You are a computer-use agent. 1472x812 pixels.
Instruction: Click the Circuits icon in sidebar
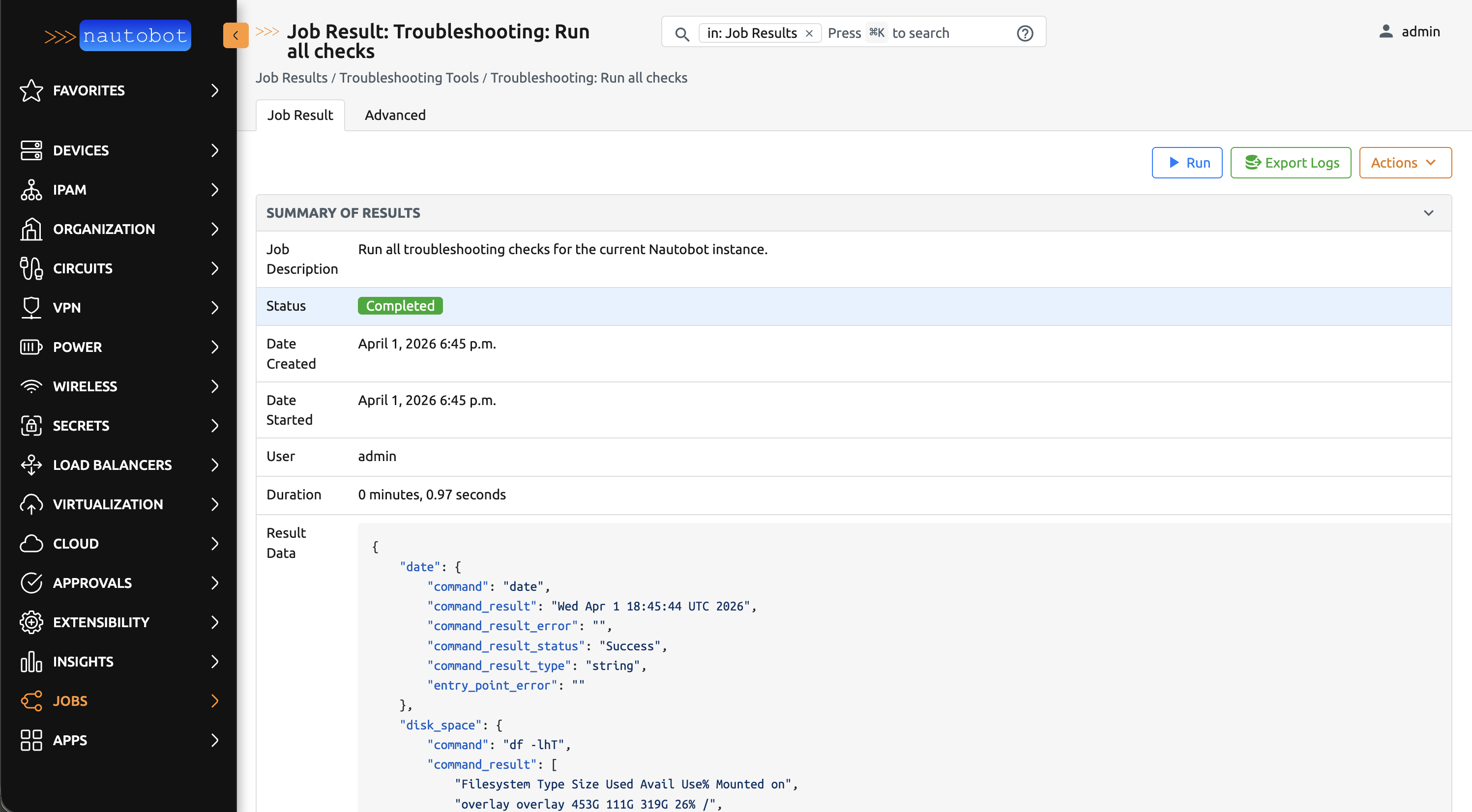pos(31,268)
